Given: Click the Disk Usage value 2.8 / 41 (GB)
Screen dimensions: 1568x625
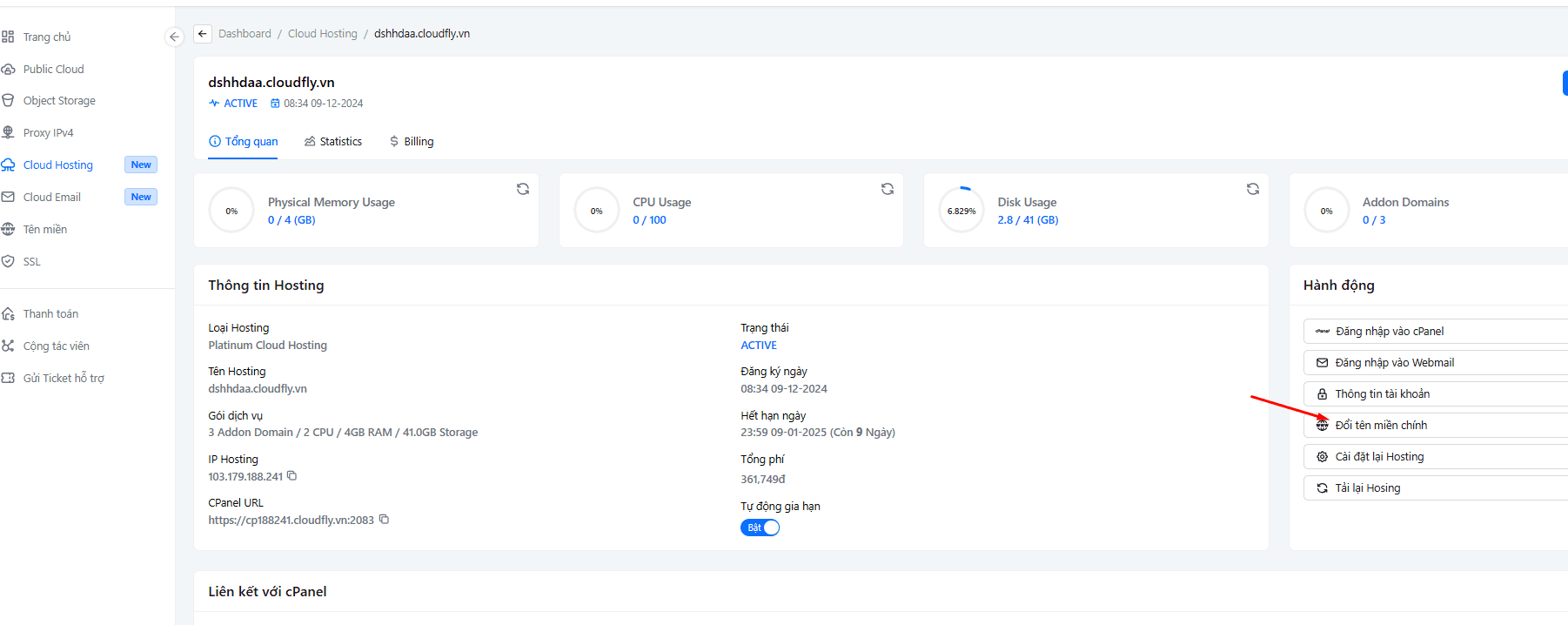Looking at the screenshot, I should [1029, 220].
